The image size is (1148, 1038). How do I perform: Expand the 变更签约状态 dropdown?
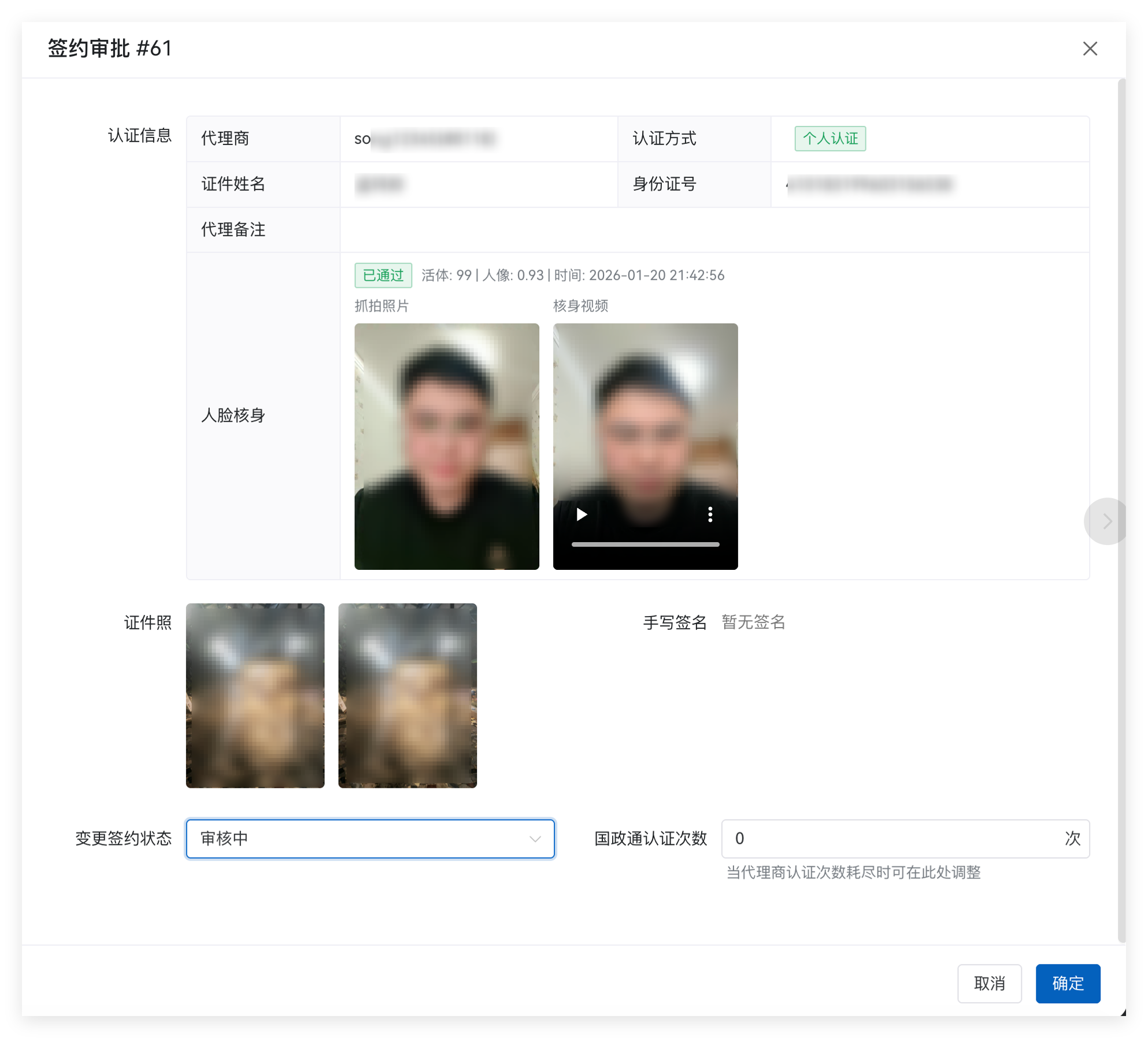pyautogui.click(x=358, y=839)
